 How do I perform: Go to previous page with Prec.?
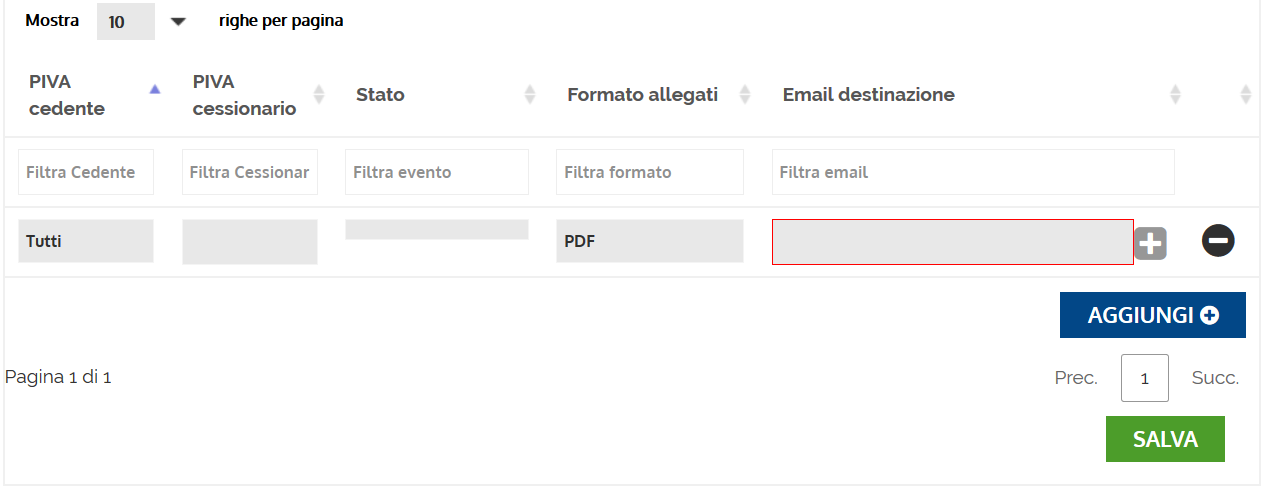(1076, 378)
